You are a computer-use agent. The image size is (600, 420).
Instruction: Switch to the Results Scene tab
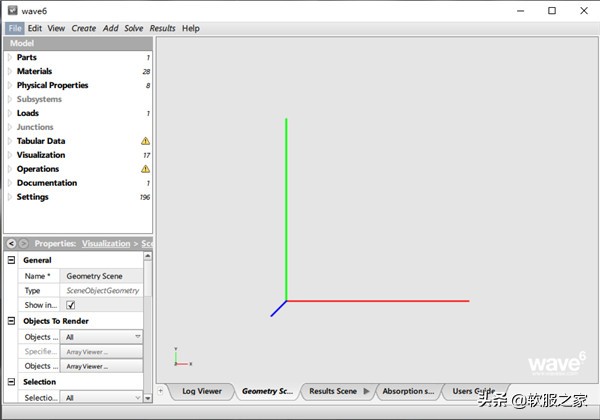[x=333, y=391]
